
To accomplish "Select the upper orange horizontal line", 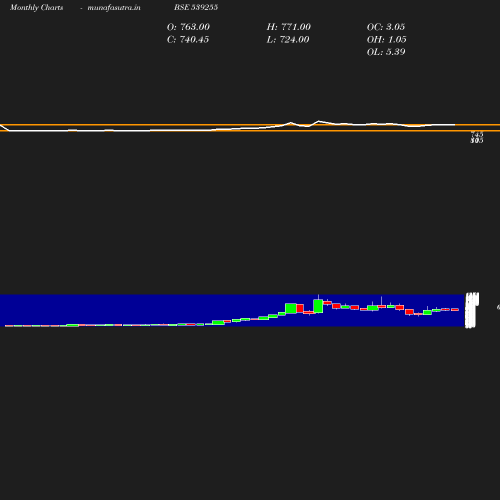I will [x=250, y=125].
